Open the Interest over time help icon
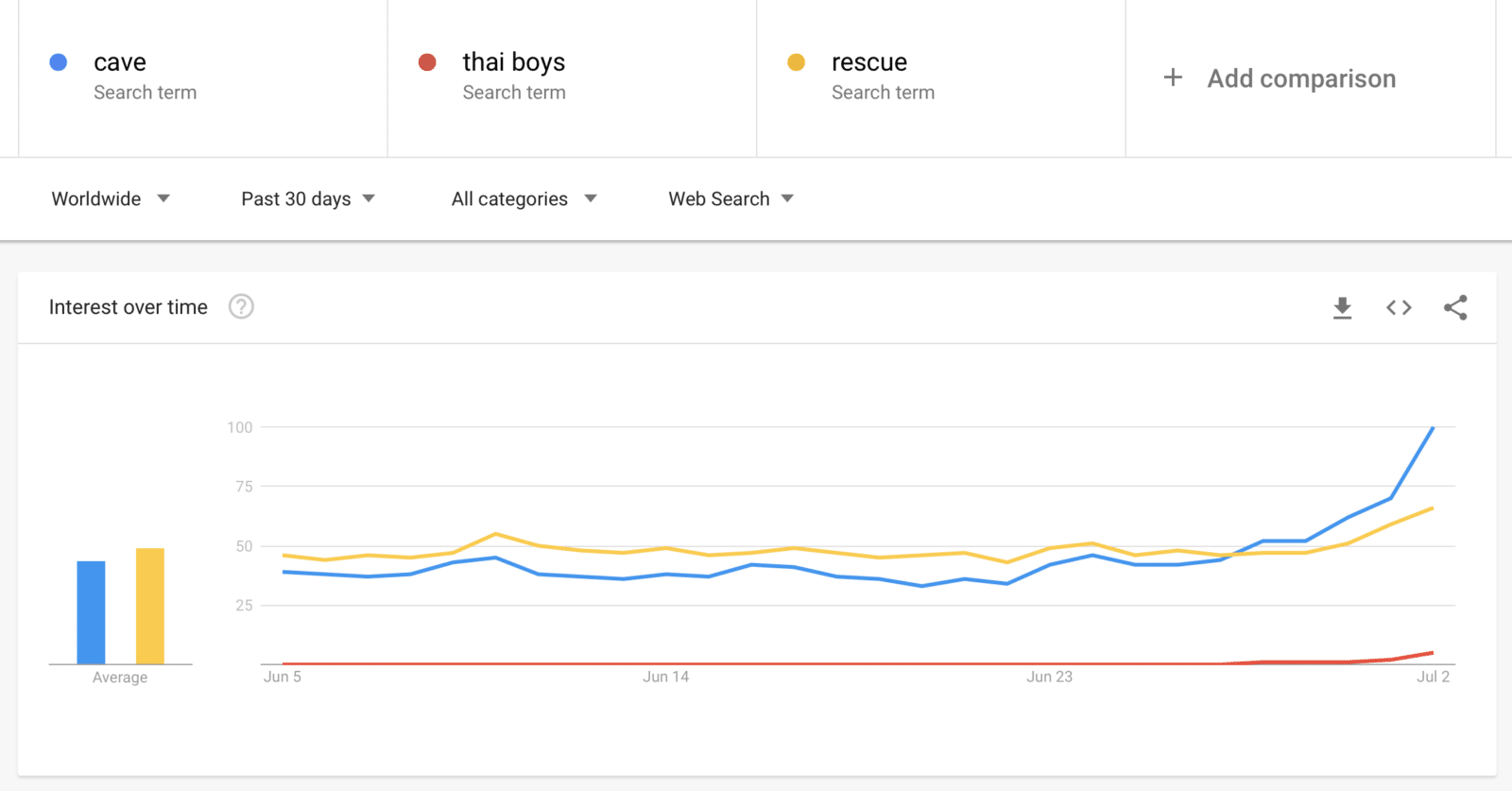1512x791 pixels. pos(241,307)
